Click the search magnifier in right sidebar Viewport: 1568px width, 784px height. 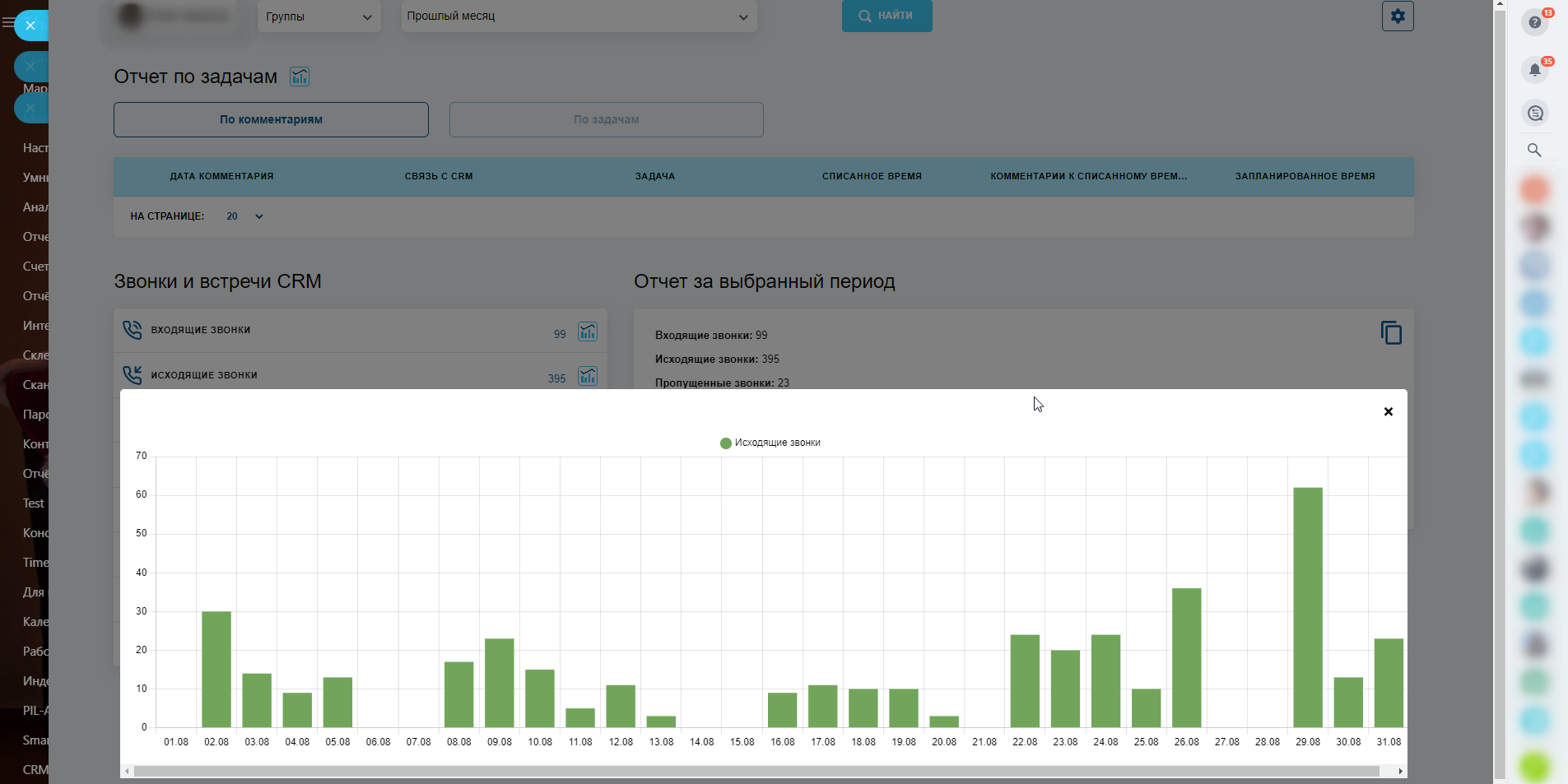(1534, 150)
